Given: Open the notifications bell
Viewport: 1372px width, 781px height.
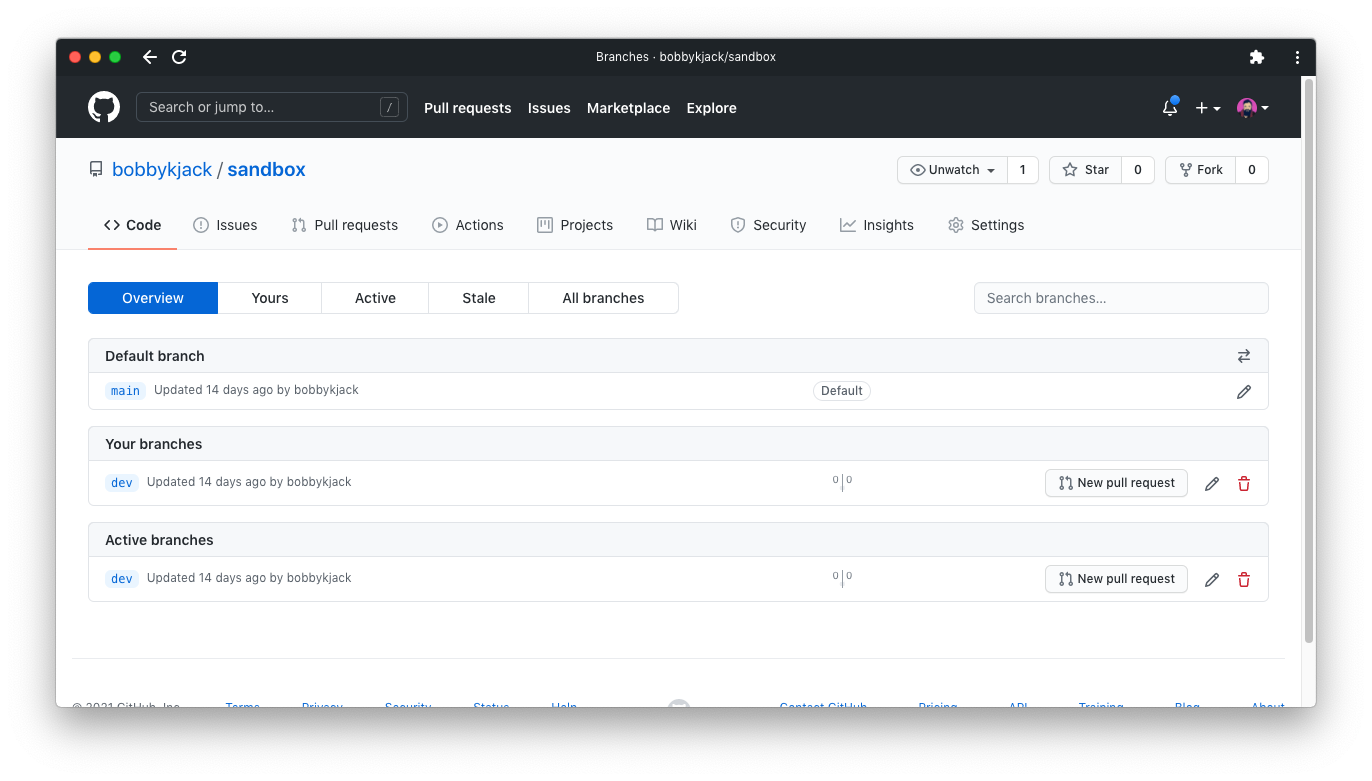Looking at the screenshot, I should (1169, 107).
